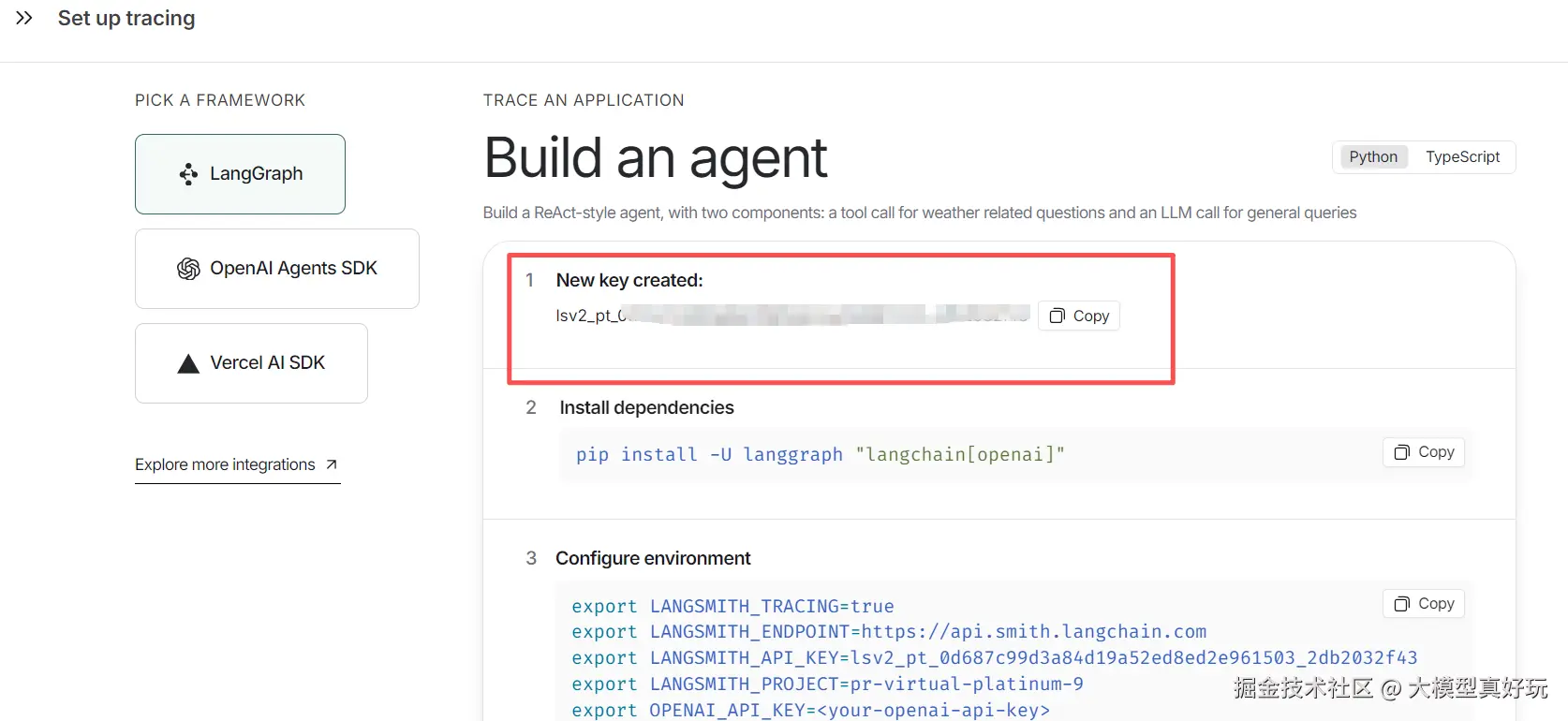The width and height of the screenshot is (1568, 721).
Task: Click the Install dependencies step title
Action: [646, 407]
